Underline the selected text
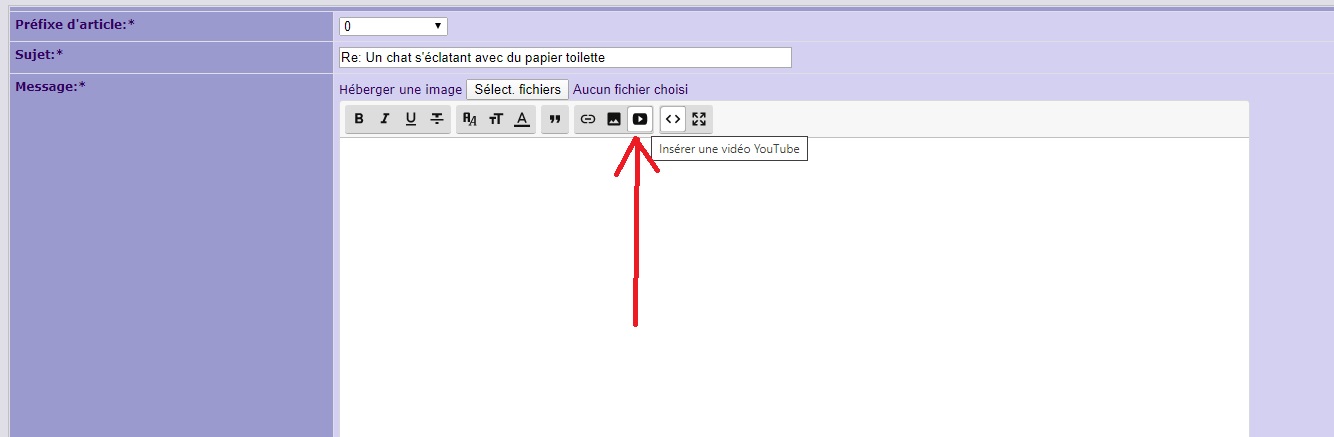 point(411,119)
